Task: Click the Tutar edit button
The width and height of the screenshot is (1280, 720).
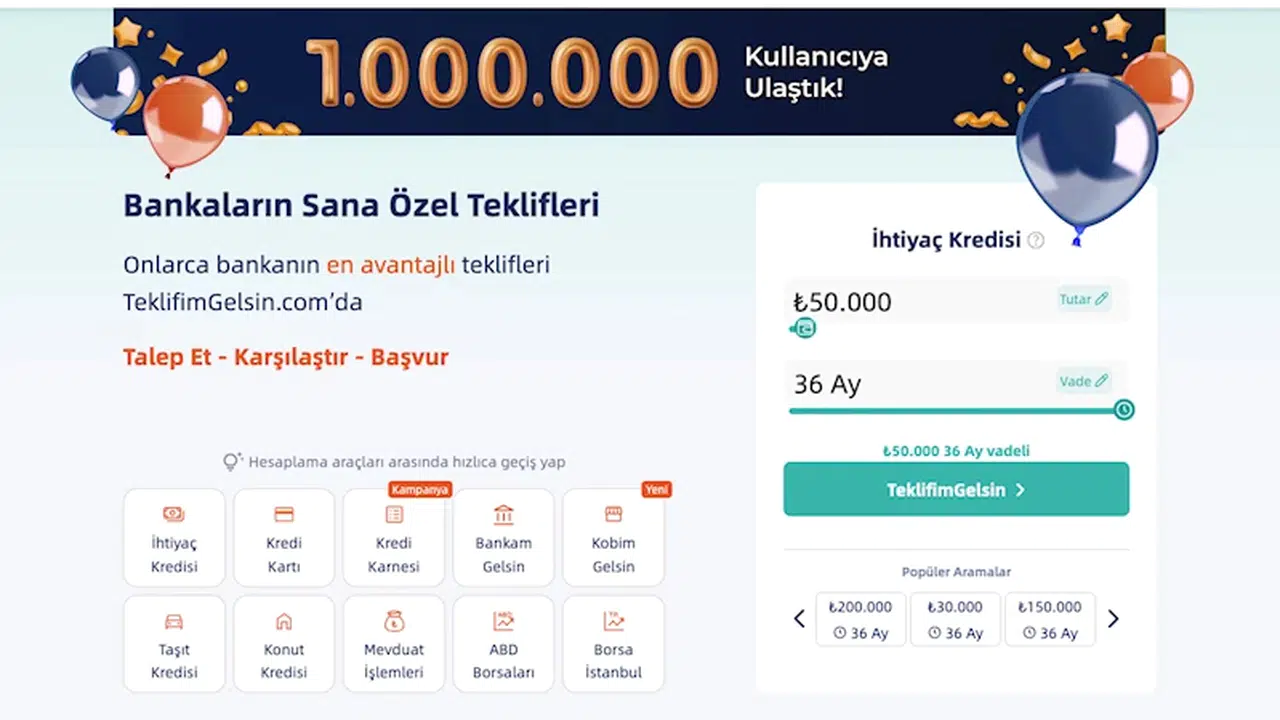Action: (x=1084, y=299)
